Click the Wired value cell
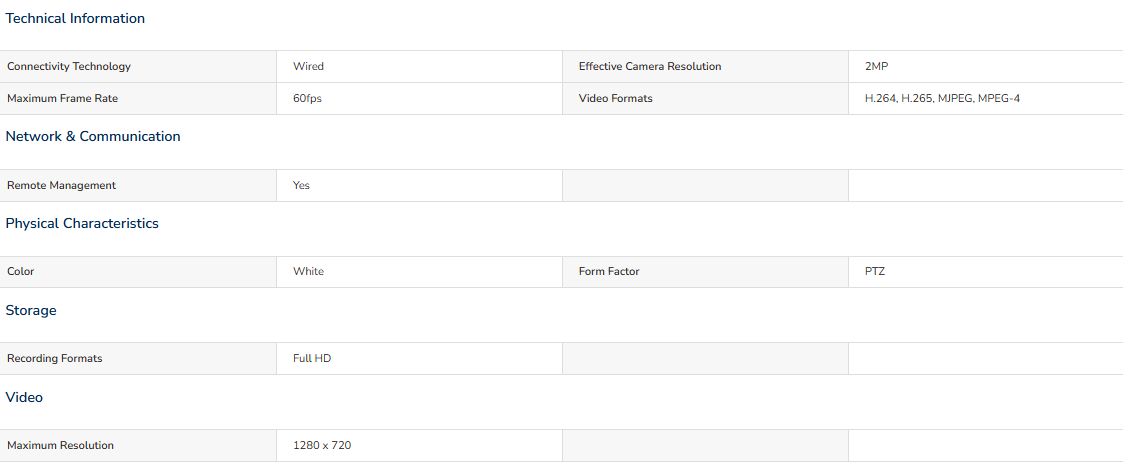Screen dimensions: 1123x468 pyautogui.click(x=420, y=67)
